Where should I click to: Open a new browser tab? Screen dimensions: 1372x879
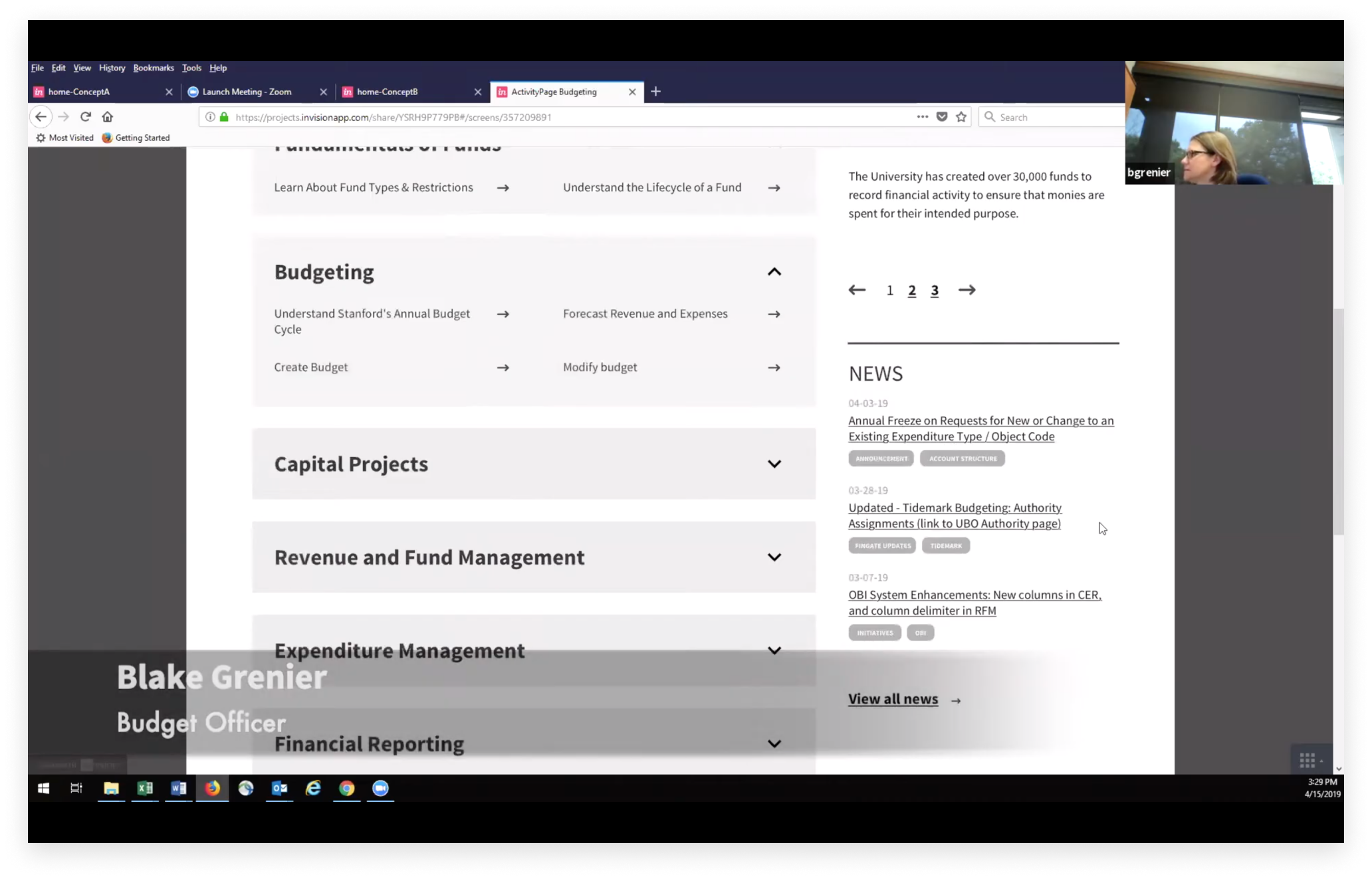655,92
